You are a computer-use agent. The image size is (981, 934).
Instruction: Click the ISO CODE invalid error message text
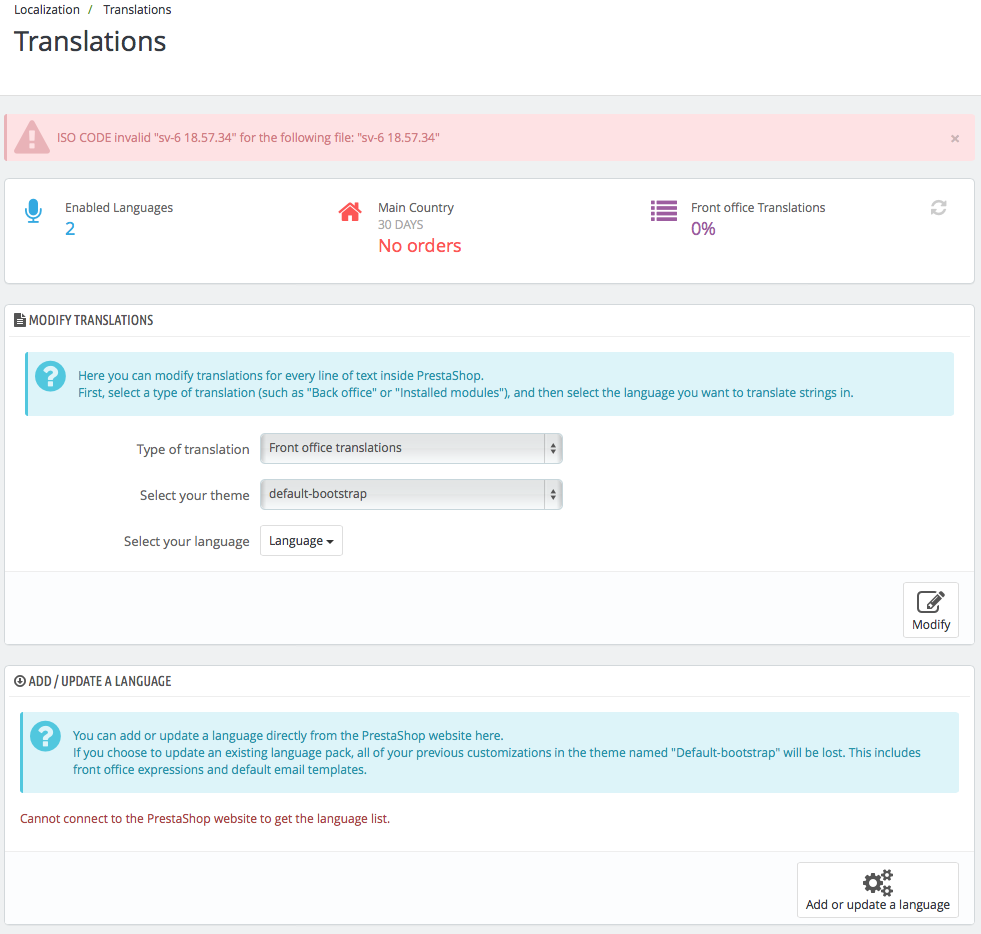point(248,138)
